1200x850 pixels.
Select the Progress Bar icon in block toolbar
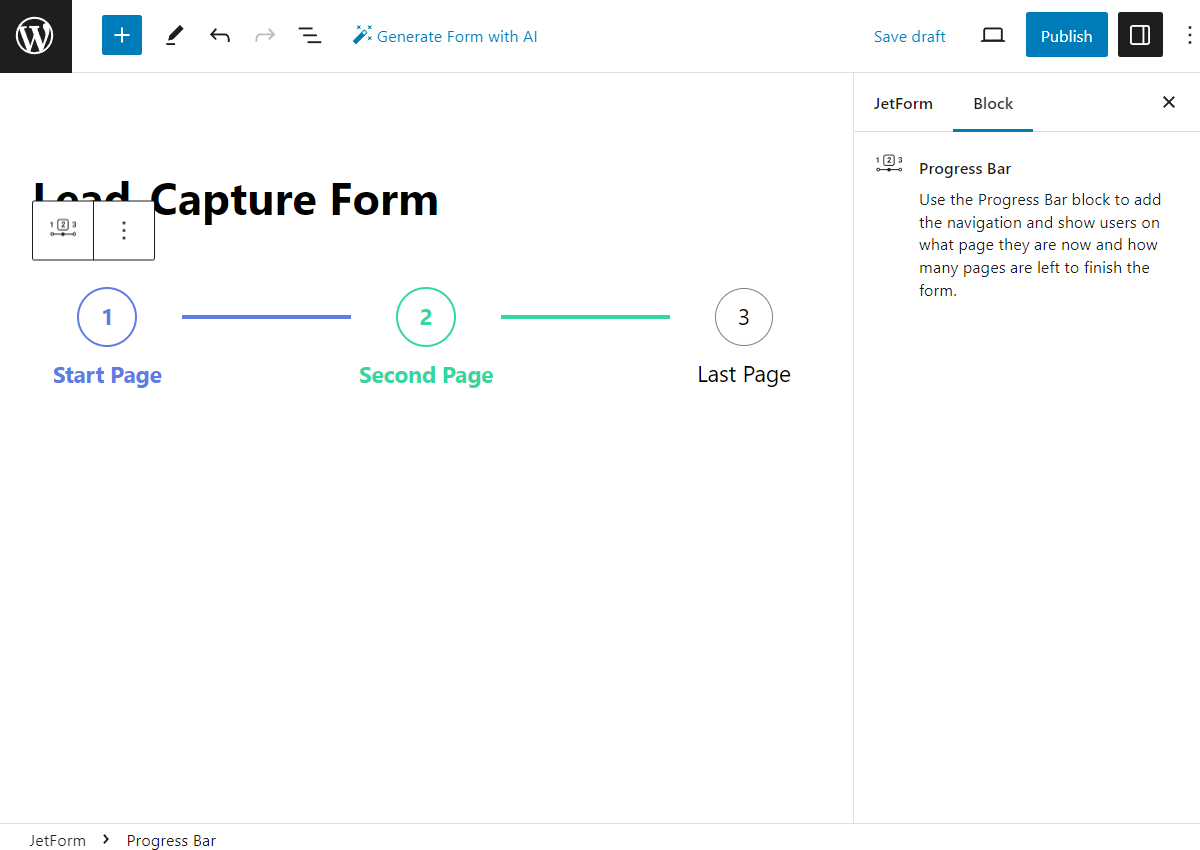62,229
